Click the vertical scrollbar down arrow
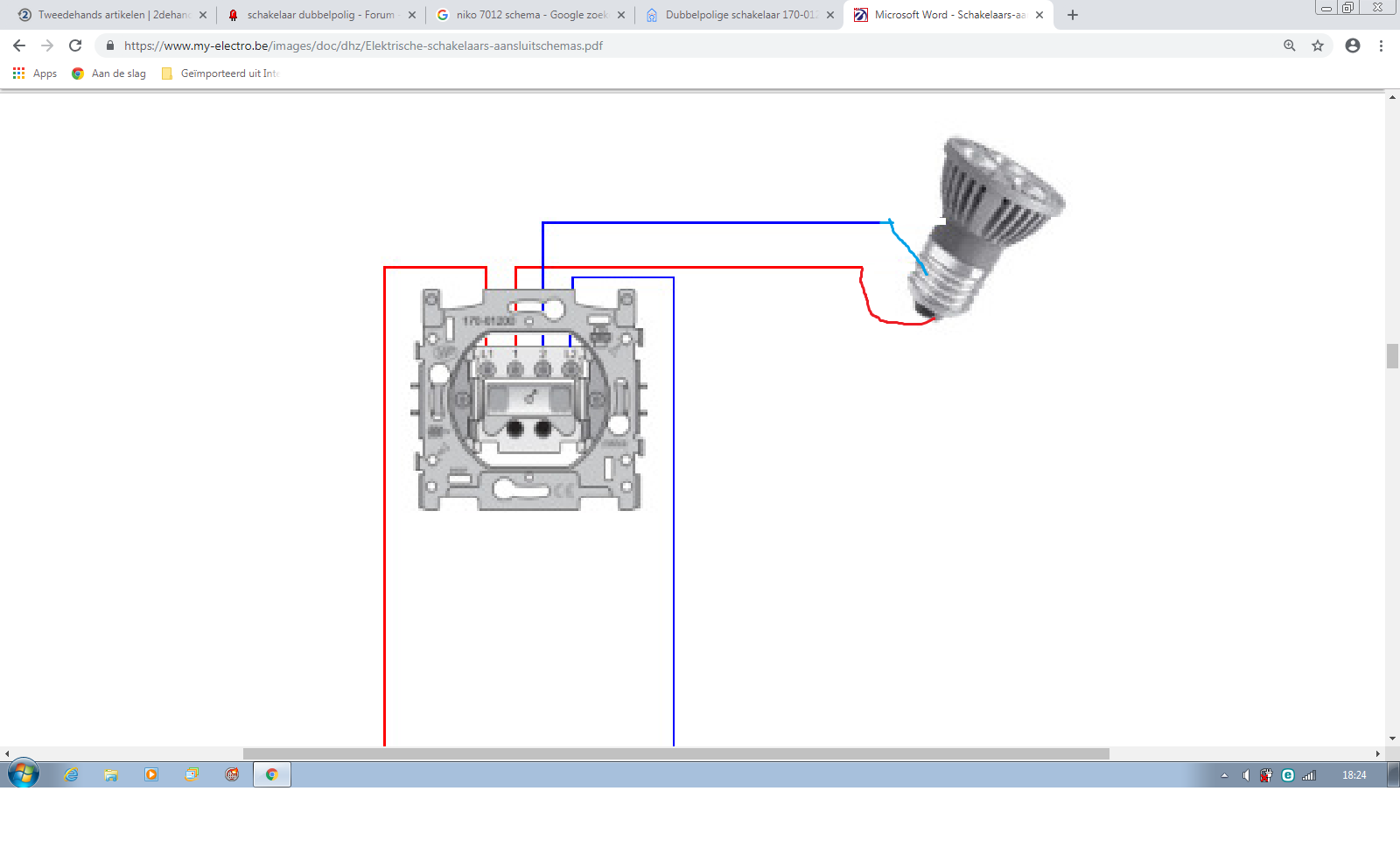 [x=1392, y=738]
